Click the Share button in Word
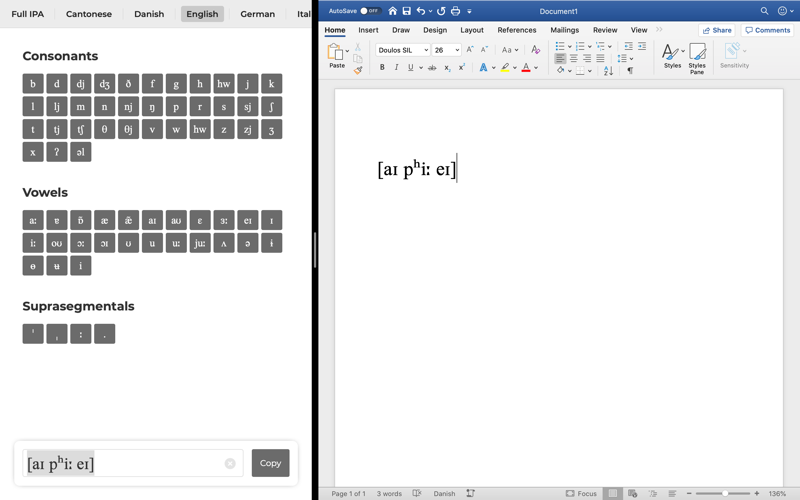 [717, 30]
